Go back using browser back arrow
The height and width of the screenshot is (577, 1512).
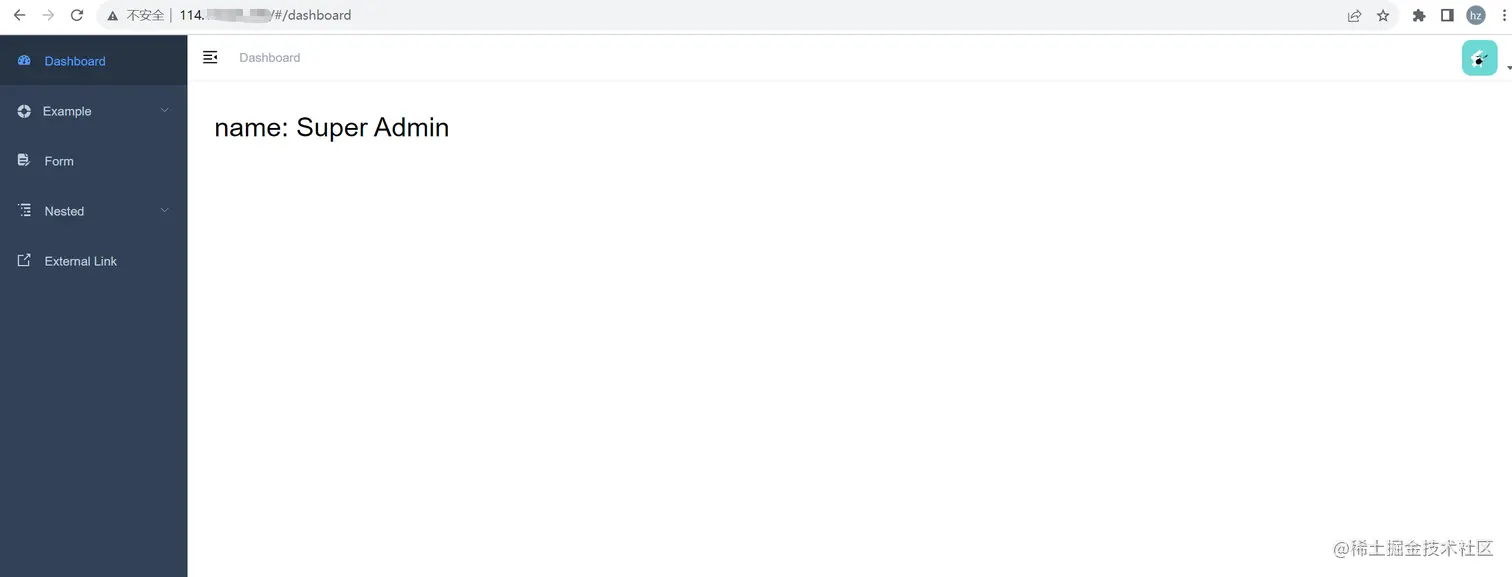[19, 15]
